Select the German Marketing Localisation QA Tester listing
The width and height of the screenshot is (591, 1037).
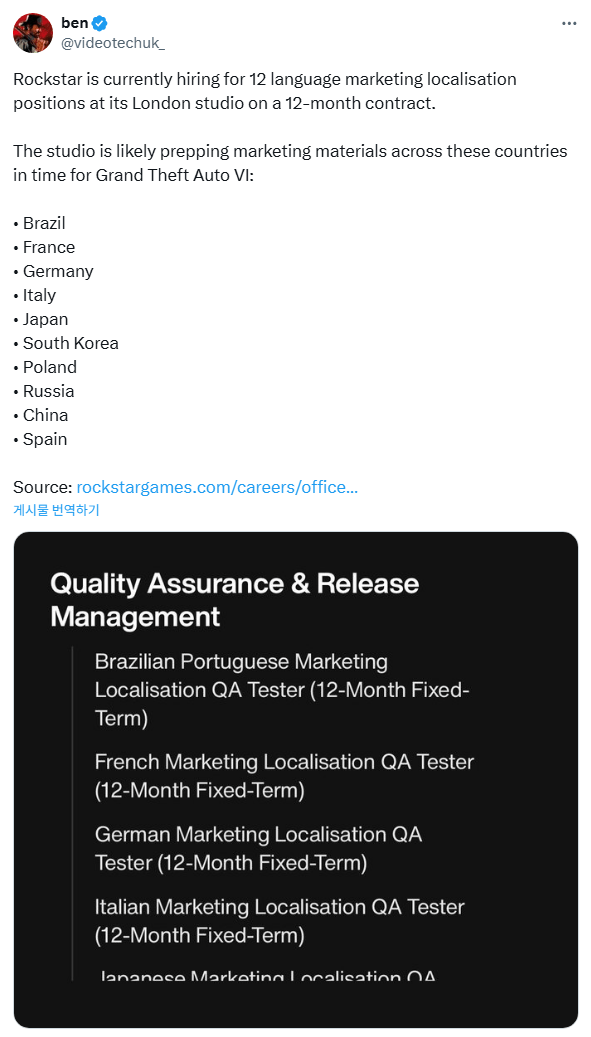[x=258, y=849]
